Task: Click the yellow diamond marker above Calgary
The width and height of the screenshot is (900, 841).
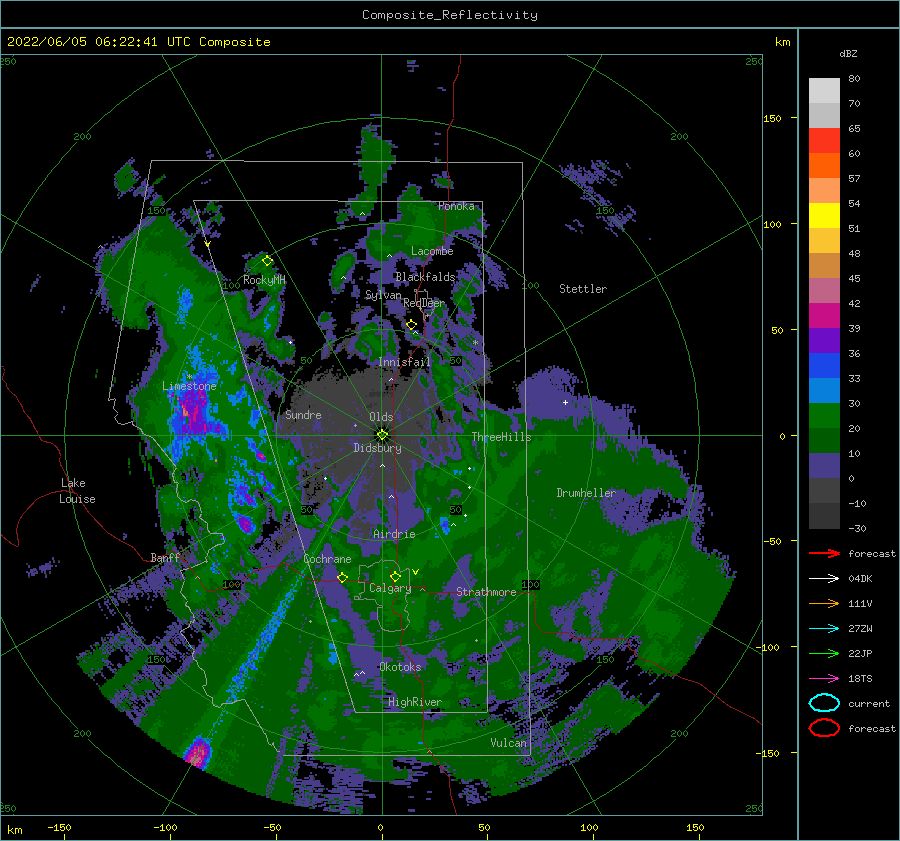Action: 395,576
